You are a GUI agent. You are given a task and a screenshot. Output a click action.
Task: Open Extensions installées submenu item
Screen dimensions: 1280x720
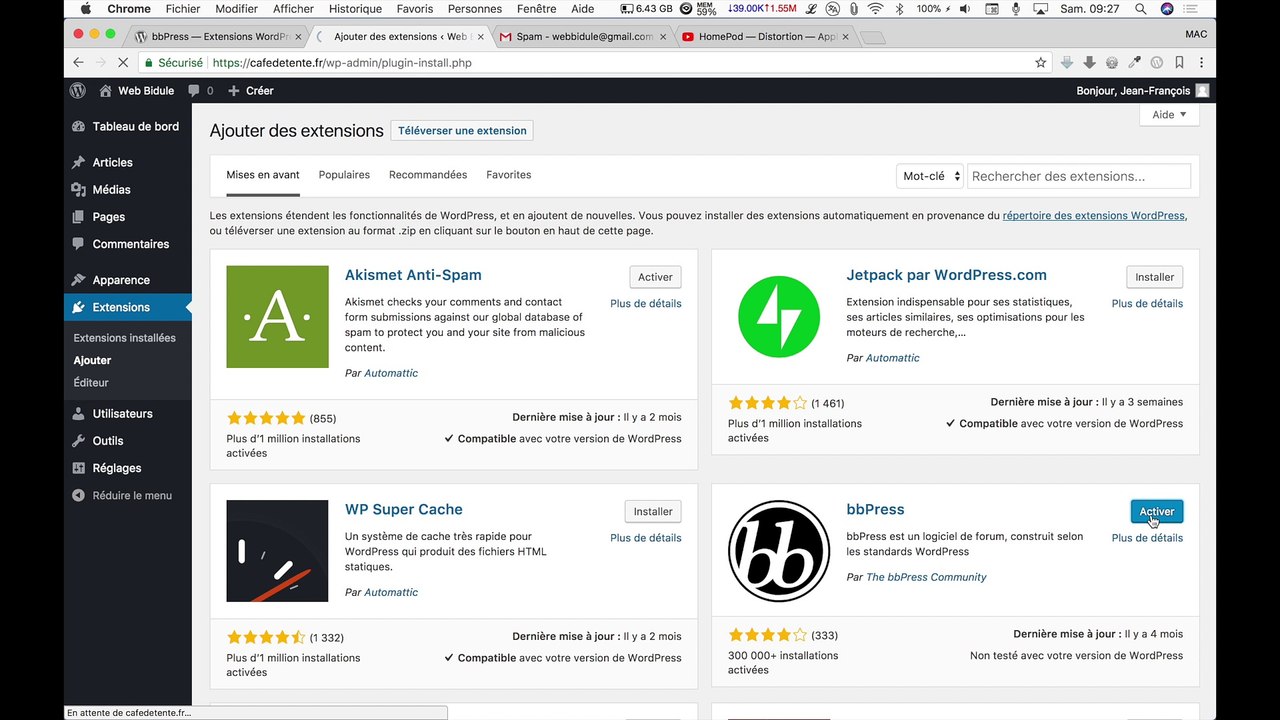tap(125, 338)
